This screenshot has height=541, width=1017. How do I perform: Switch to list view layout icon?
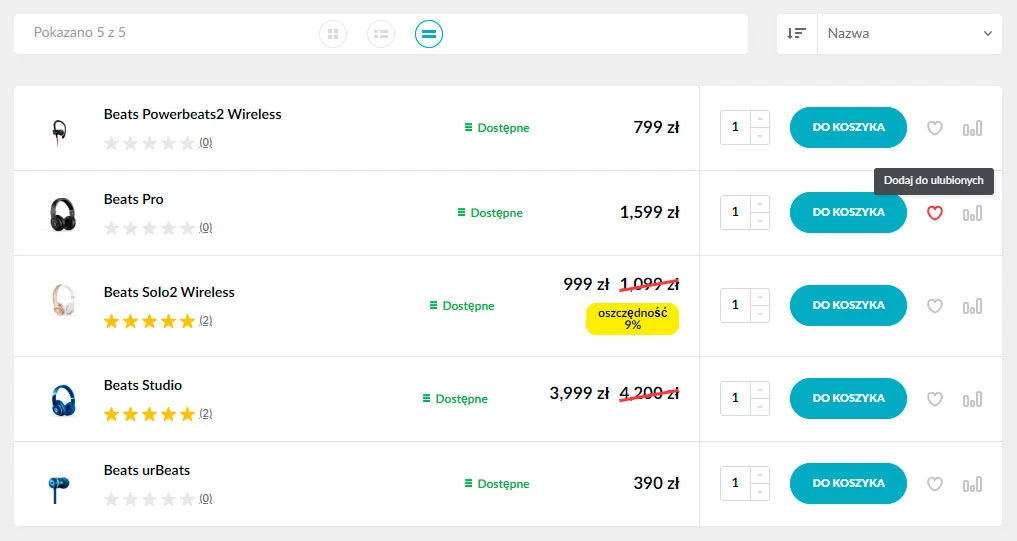(381, 34)
